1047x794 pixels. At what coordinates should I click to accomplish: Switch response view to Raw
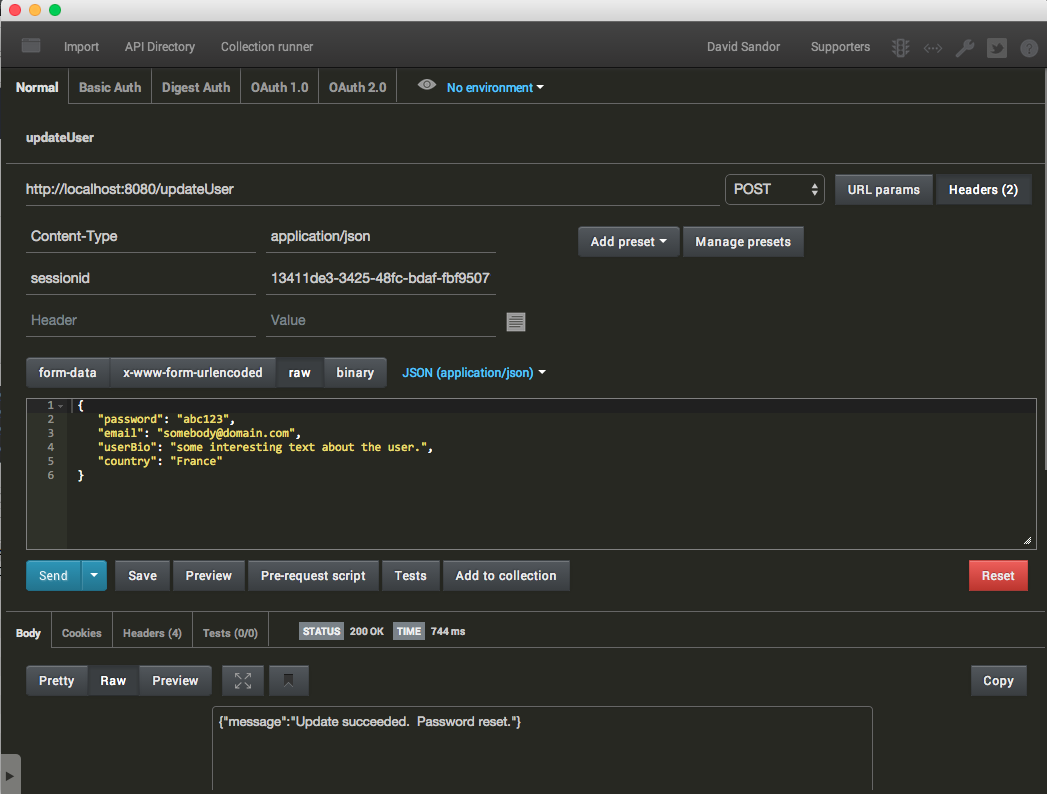tap(113, 680)
